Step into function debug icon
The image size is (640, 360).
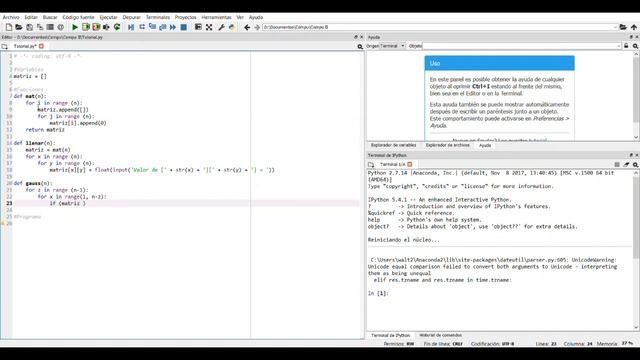click(152, 27)
